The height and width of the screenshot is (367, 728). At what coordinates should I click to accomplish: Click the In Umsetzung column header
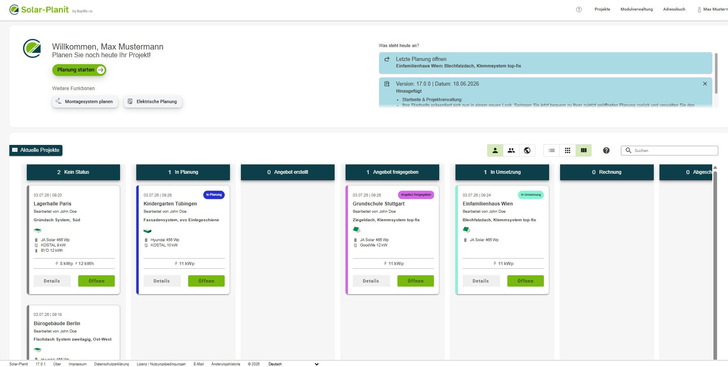point(502,172)
